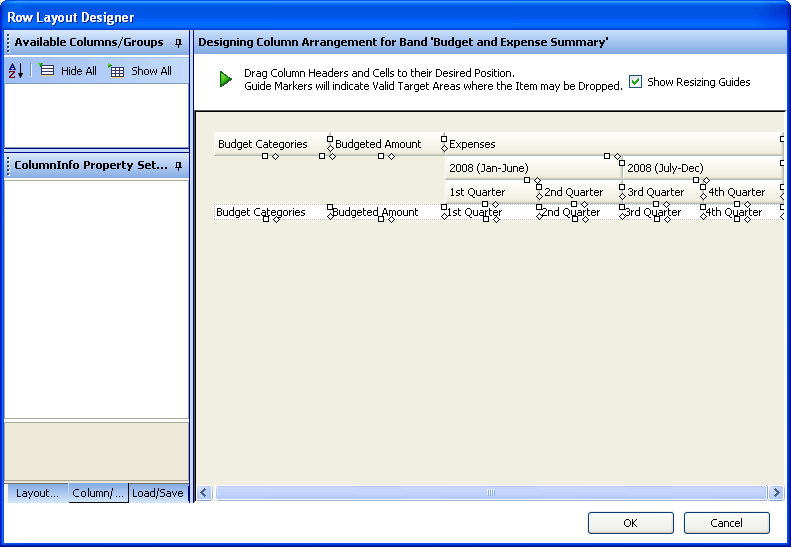The width and height of the screenshot is (791, 547).
Task: Open the Load/Save tab
Action: click(158, 493)
